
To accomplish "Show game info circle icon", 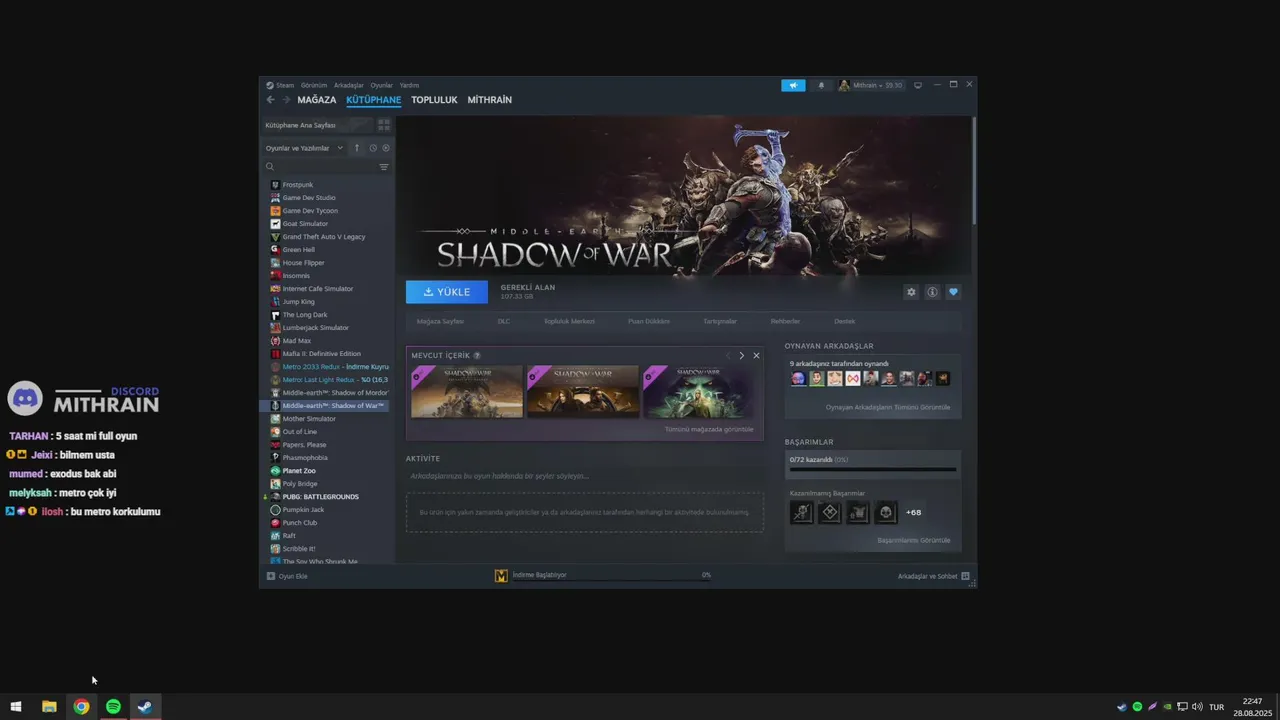I will coord(932,292).
